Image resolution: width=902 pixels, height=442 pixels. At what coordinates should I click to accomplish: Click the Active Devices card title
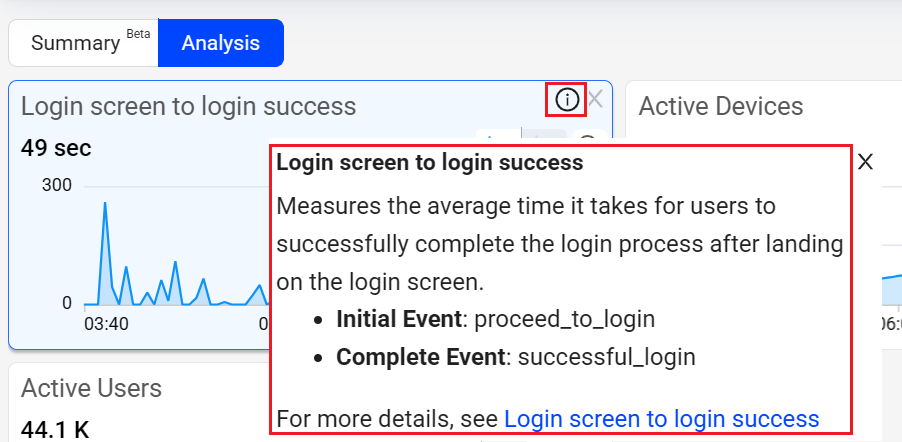tap(720, 106)
